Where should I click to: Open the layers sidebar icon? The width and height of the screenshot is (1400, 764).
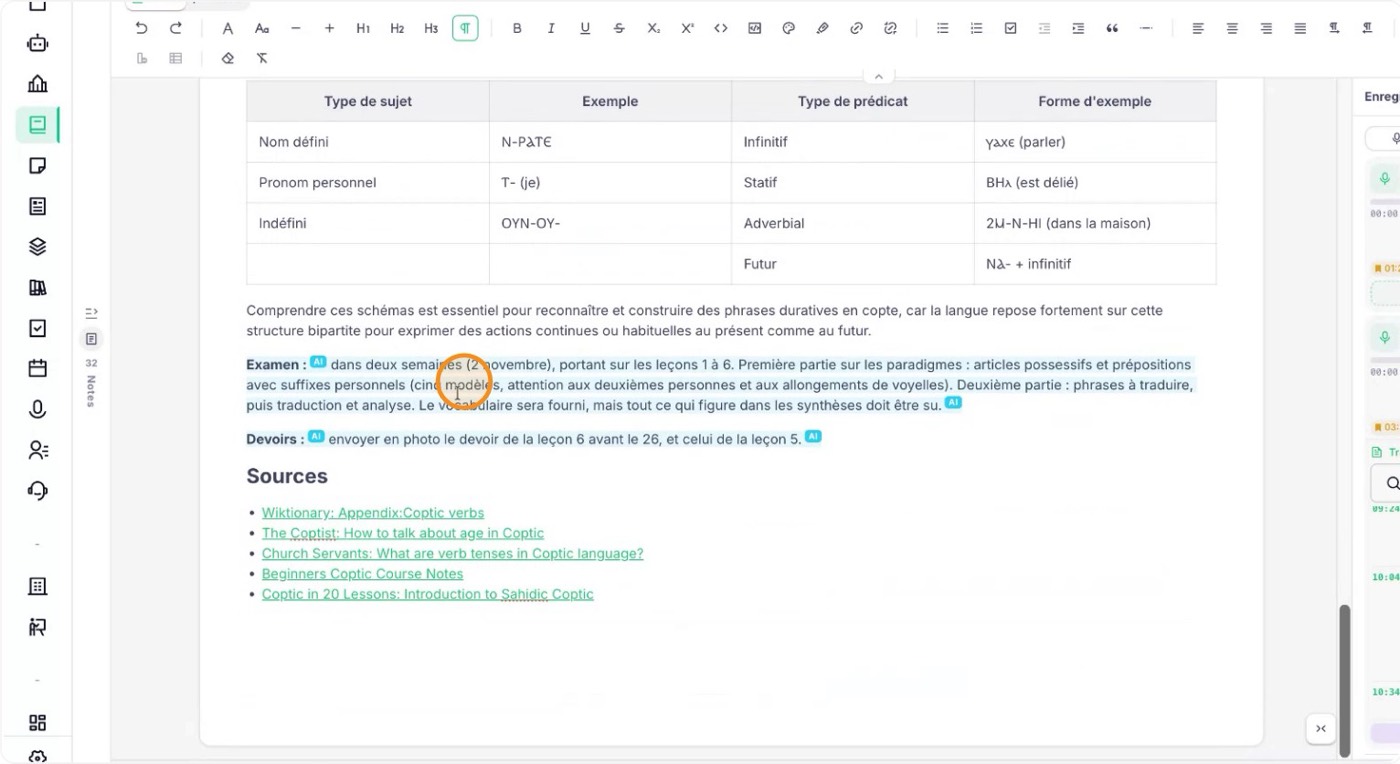[37, 247]
